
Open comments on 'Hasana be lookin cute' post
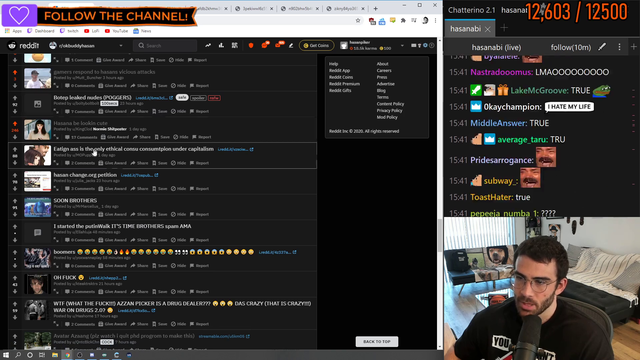[x=81, y=137]
